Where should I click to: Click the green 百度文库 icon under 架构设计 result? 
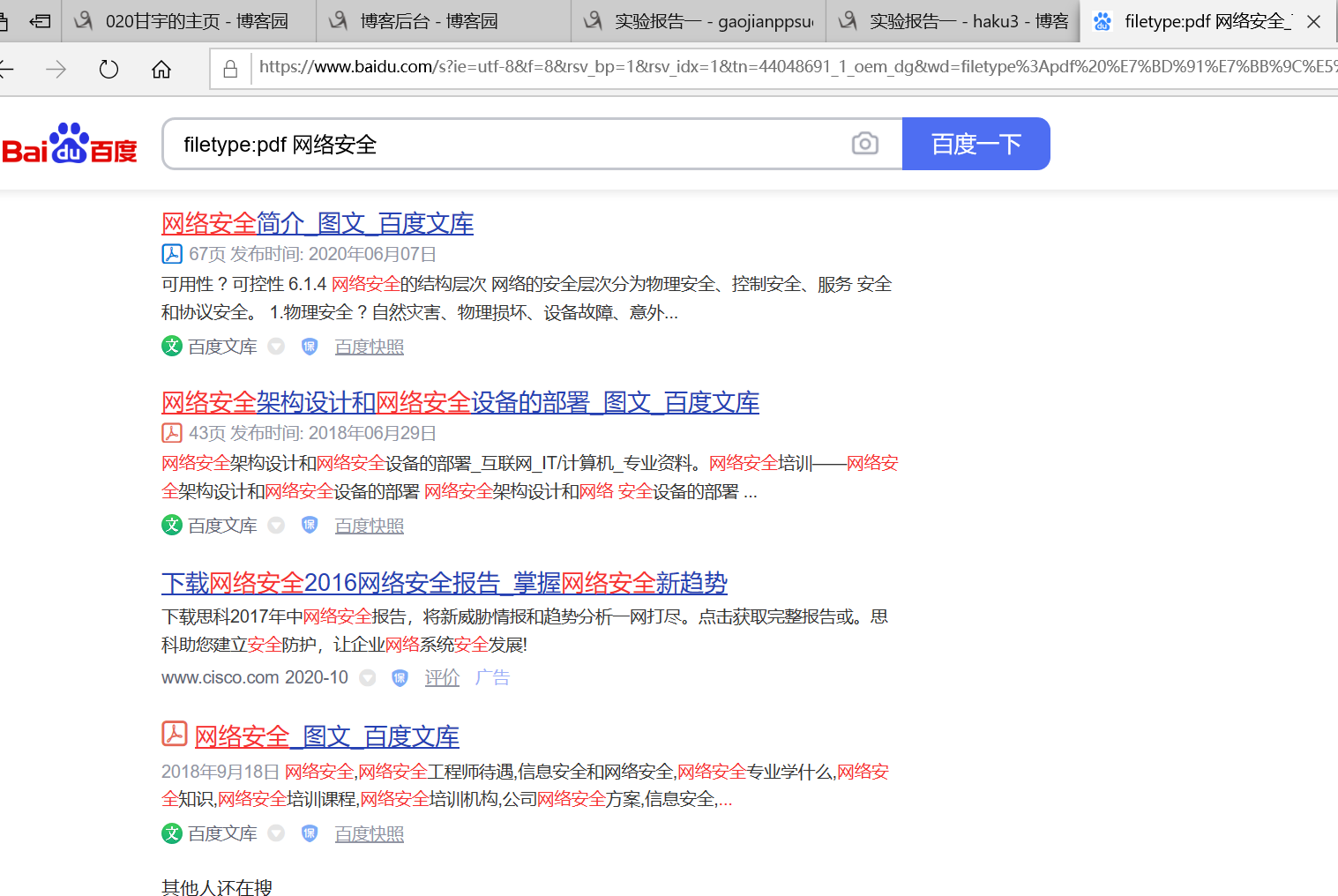[172, 526]
